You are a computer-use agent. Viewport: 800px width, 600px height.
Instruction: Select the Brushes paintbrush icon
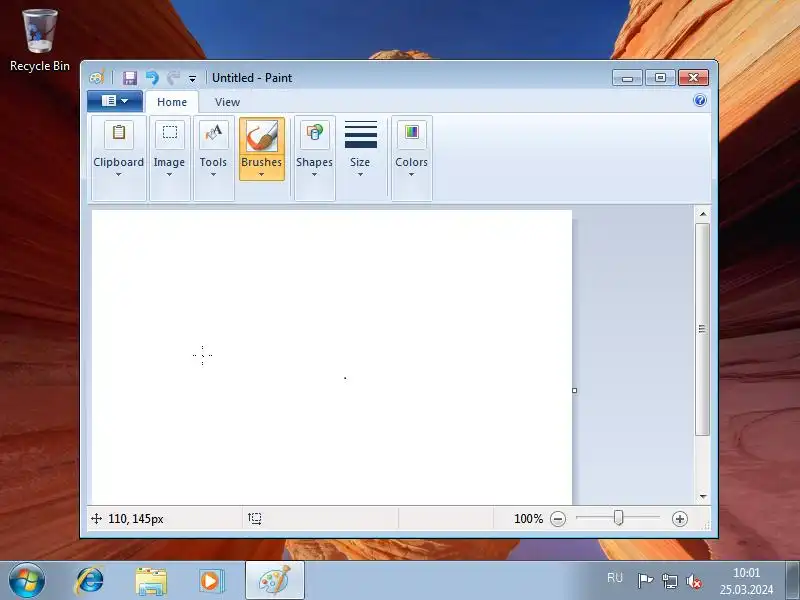[262, 136]
